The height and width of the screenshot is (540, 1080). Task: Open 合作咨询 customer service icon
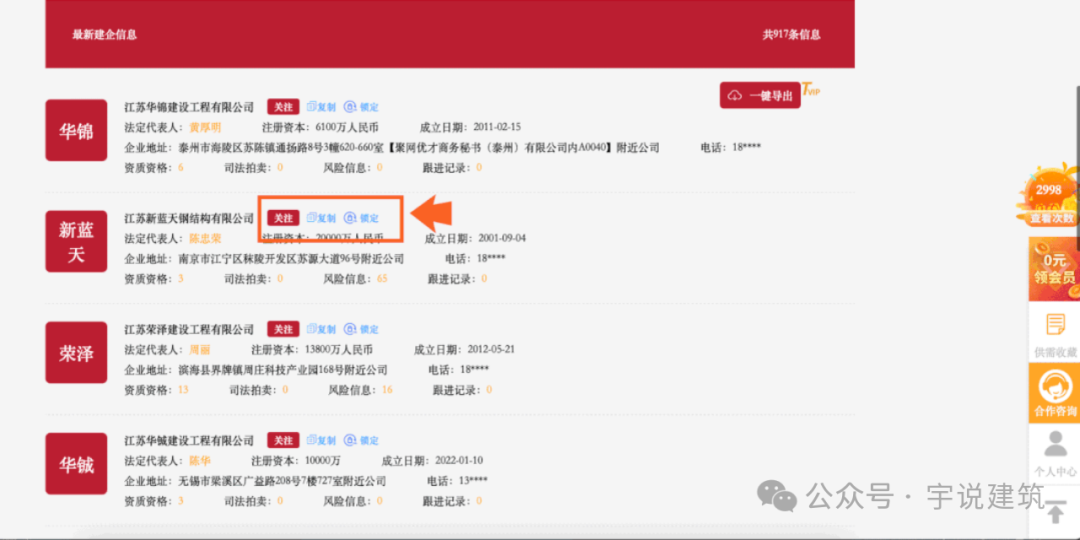(1054, 393)
